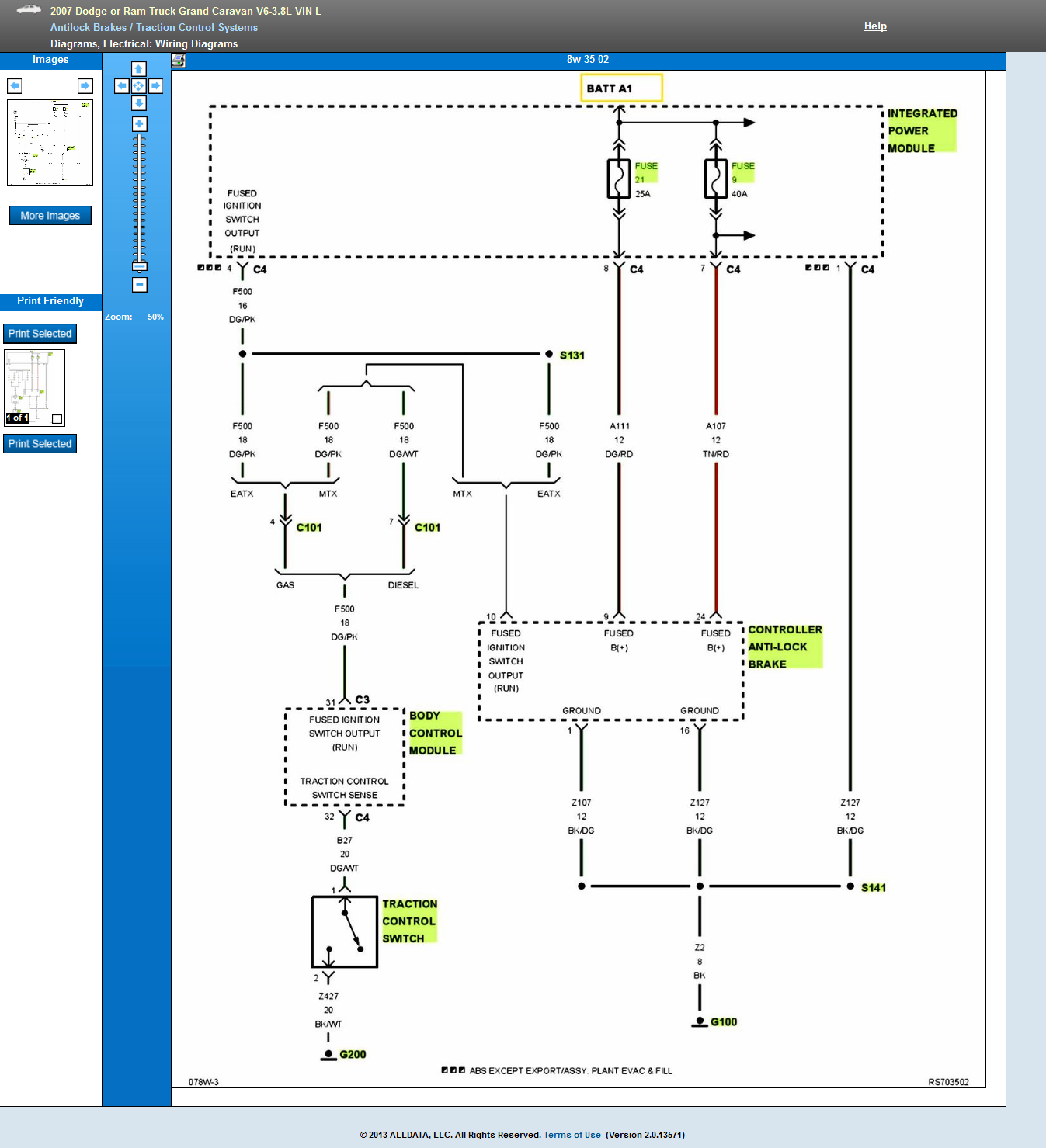Click the car icon in header
Screen dimensions: 1046x1148
pos(29,9)
